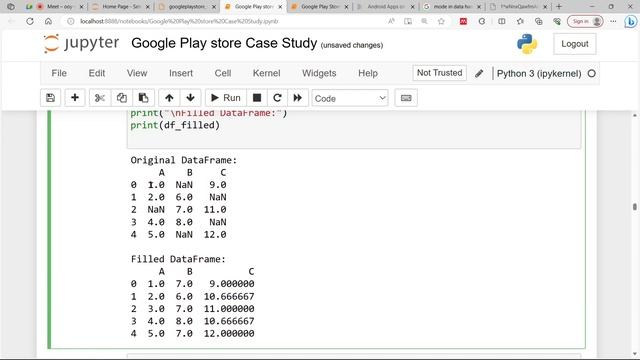The width and height of the screenshot is (640, 360).
Task: Click the unsaved changes status text
Action: (x=352, y=45)
